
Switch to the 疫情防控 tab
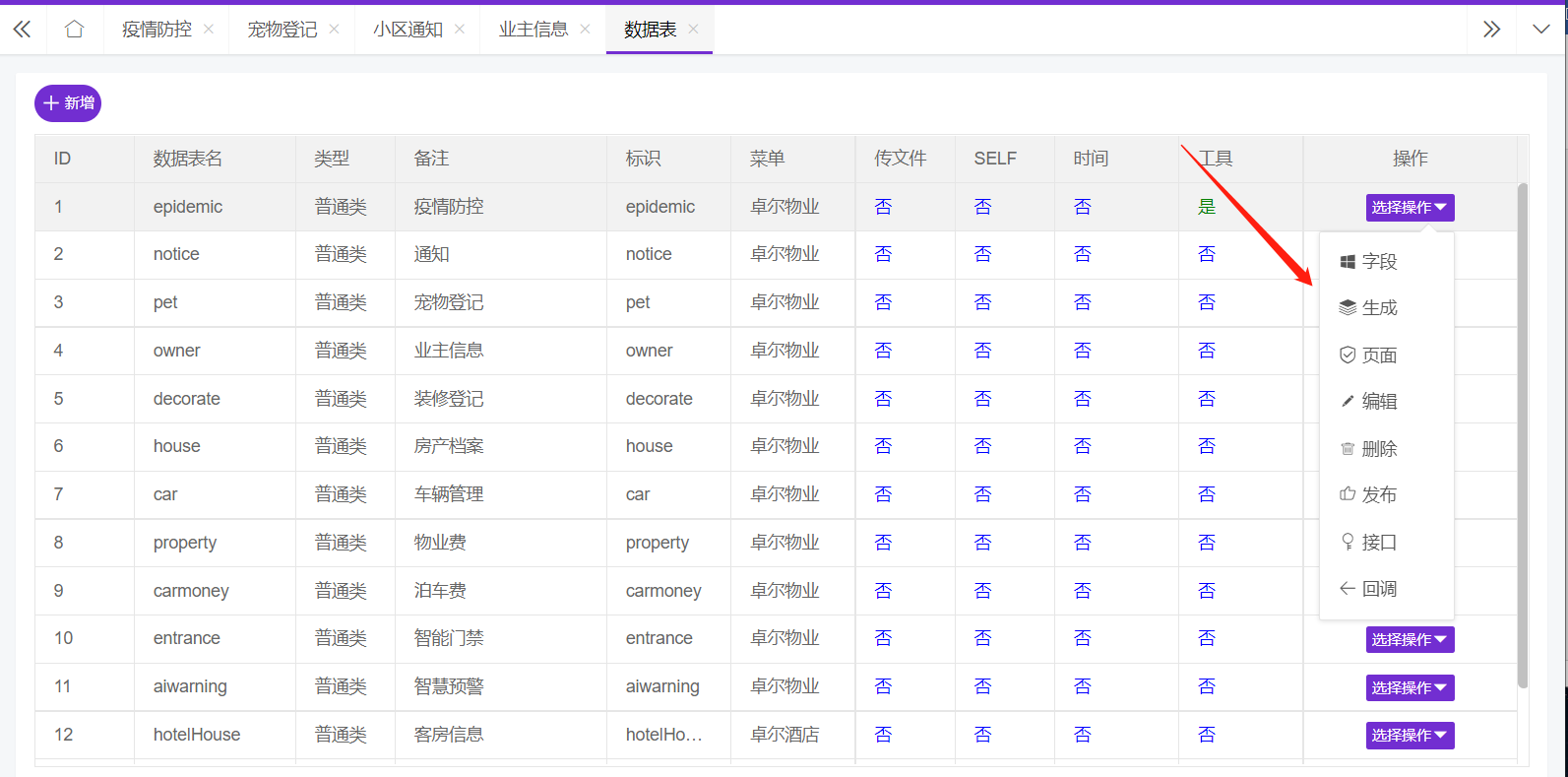coord(157,30)
